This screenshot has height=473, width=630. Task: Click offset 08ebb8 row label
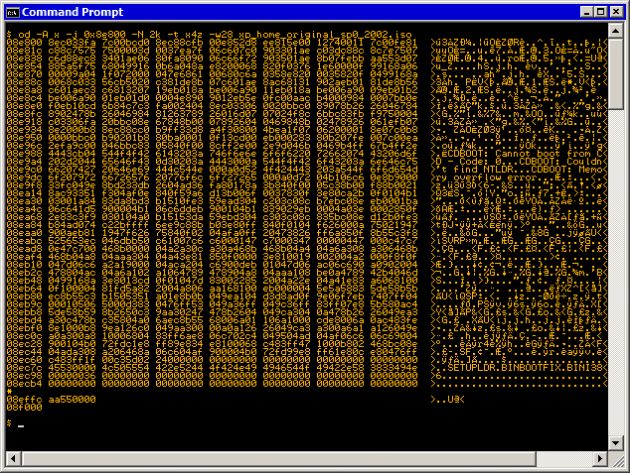click(24, 312)
